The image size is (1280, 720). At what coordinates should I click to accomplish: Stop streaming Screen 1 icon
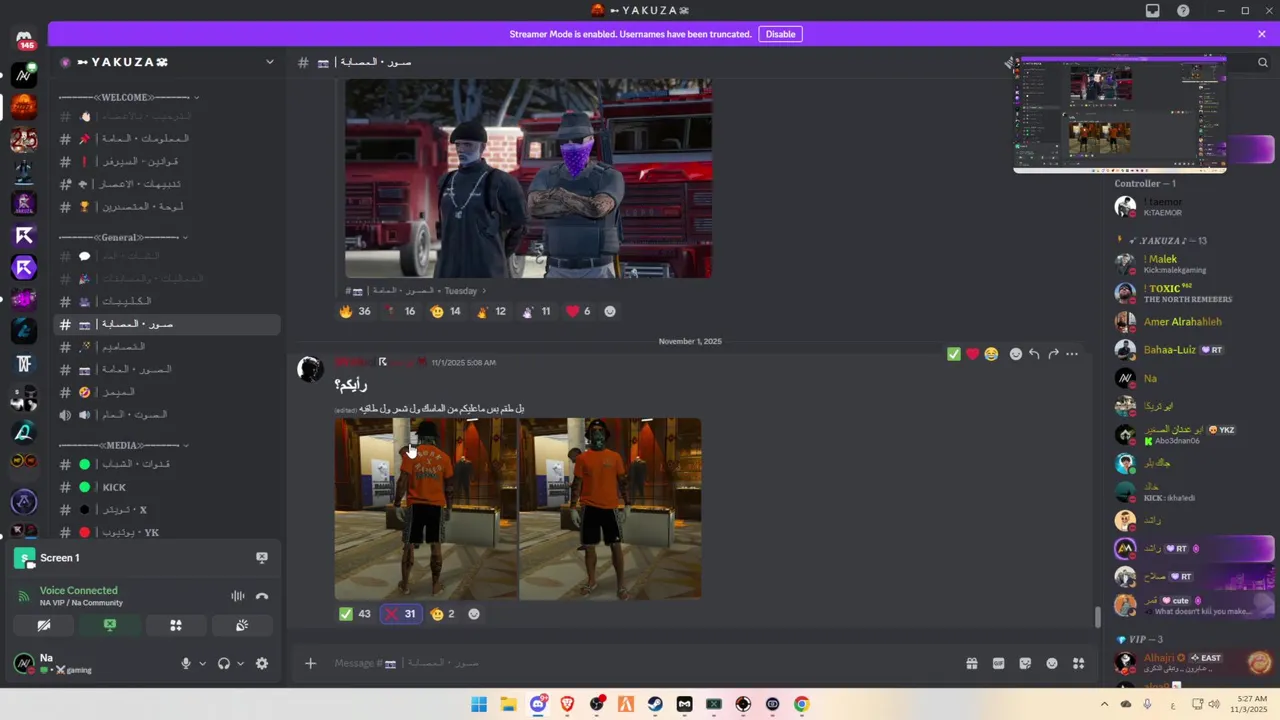262,558
